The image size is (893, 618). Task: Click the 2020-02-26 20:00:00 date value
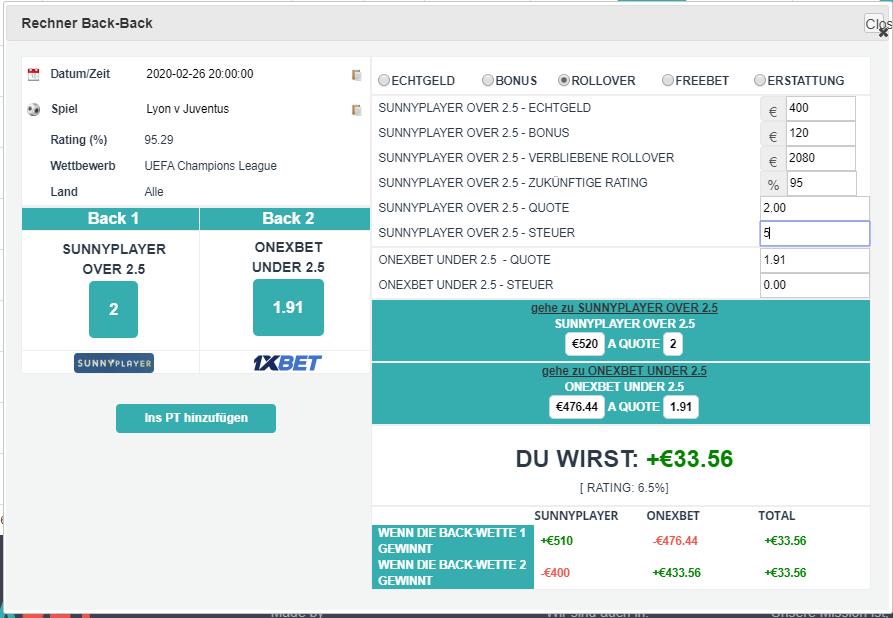point(200,74)
